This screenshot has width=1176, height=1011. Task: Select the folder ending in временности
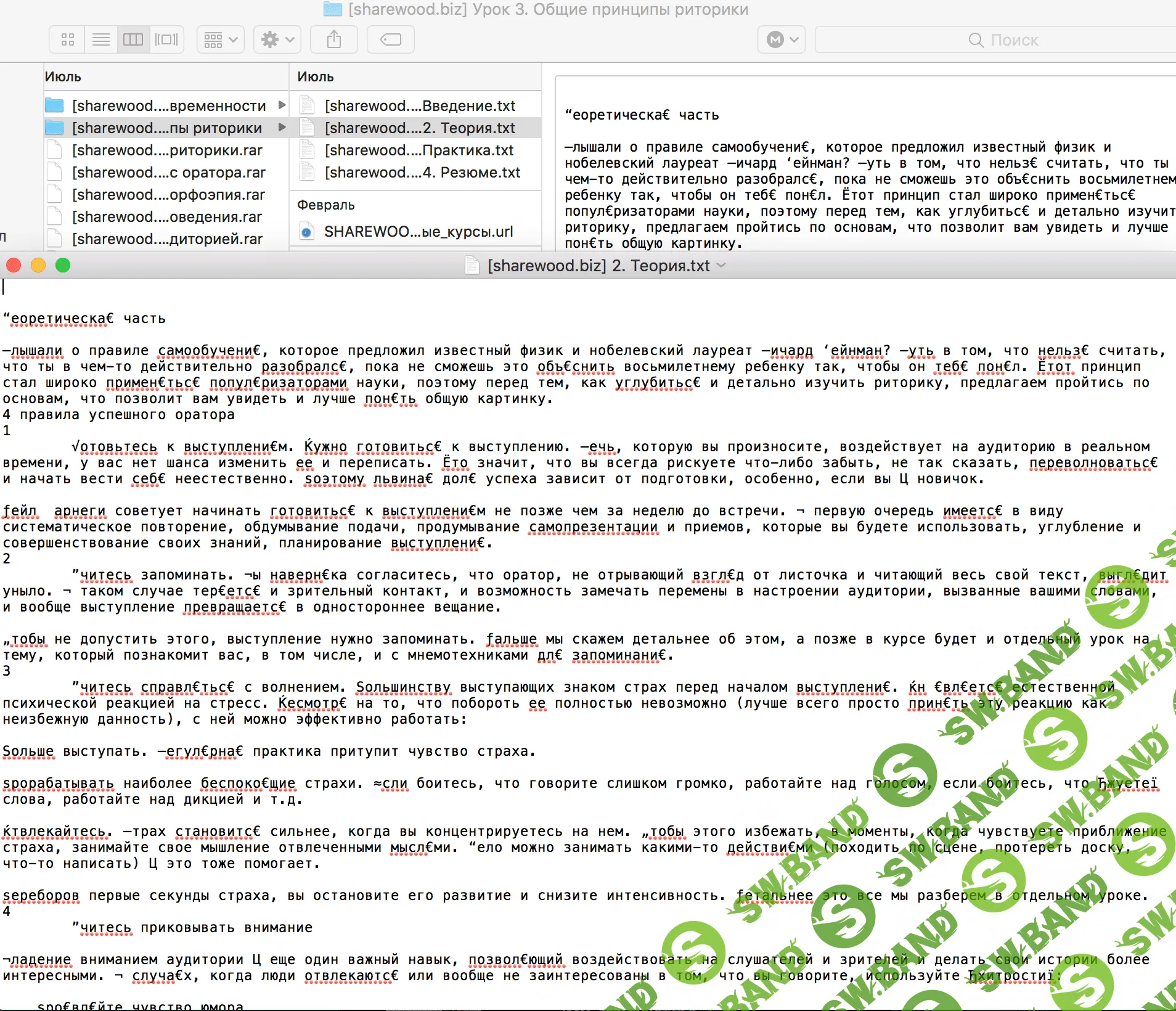click(x=168, y=106)
